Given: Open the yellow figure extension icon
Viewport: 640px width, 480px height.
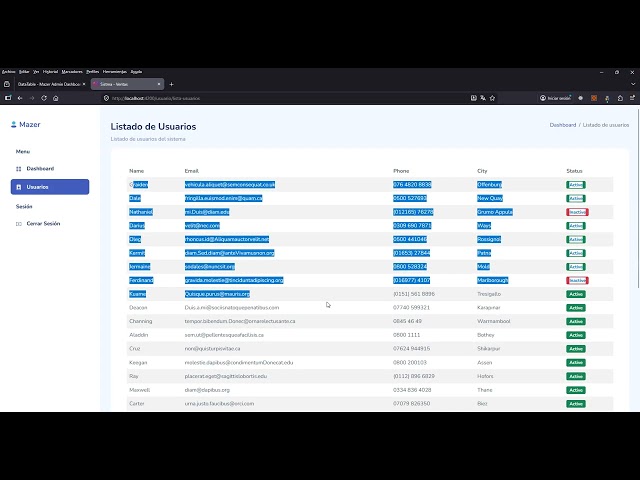Looking at the screenshot, I should coord(607,98).
